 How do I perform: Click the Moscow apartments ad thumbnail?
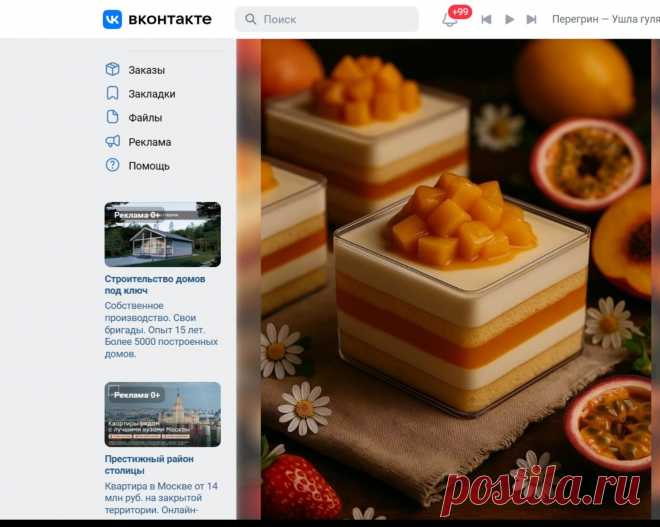coord(163,414)
